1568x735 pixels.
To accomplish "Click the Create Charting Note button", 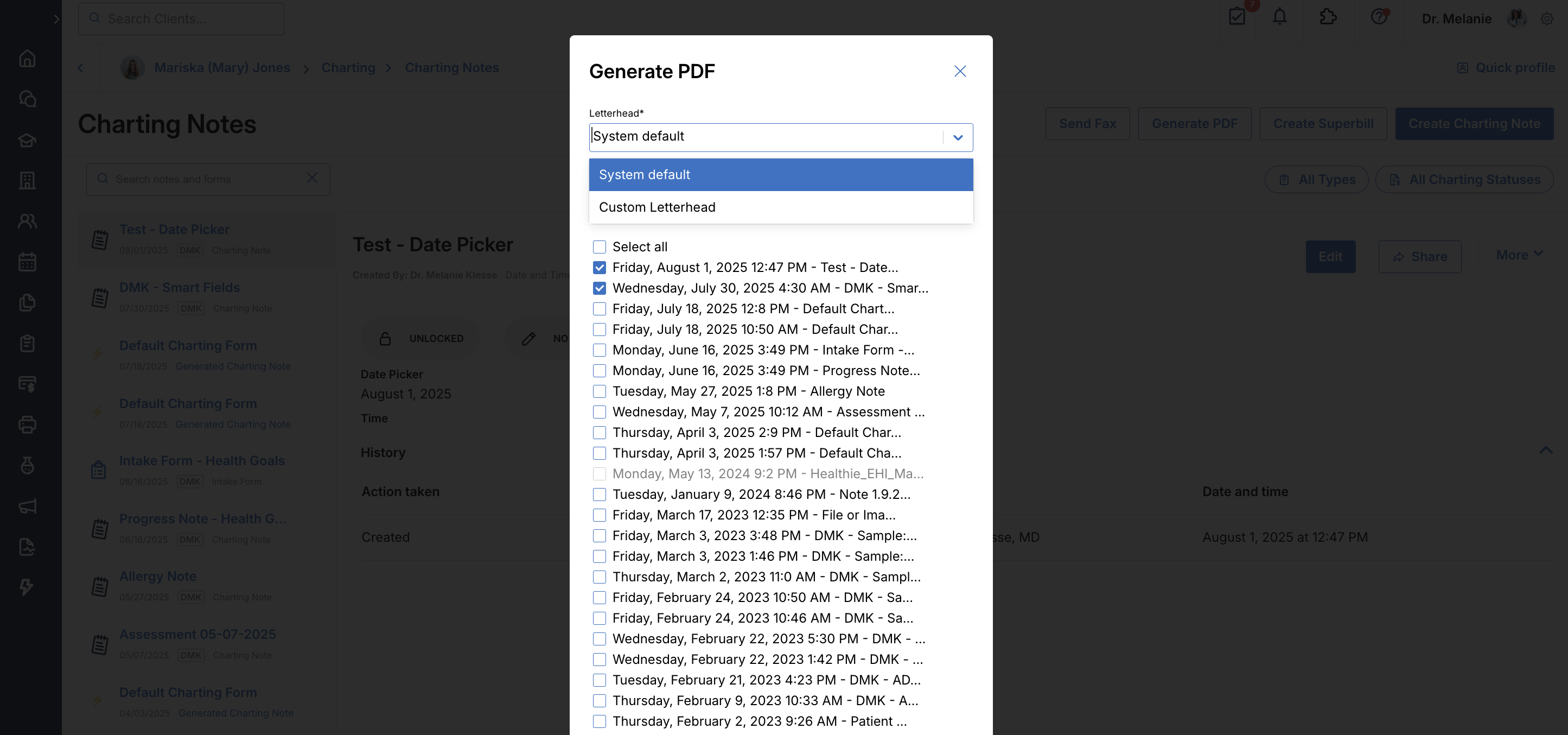I will point(1474,124).
